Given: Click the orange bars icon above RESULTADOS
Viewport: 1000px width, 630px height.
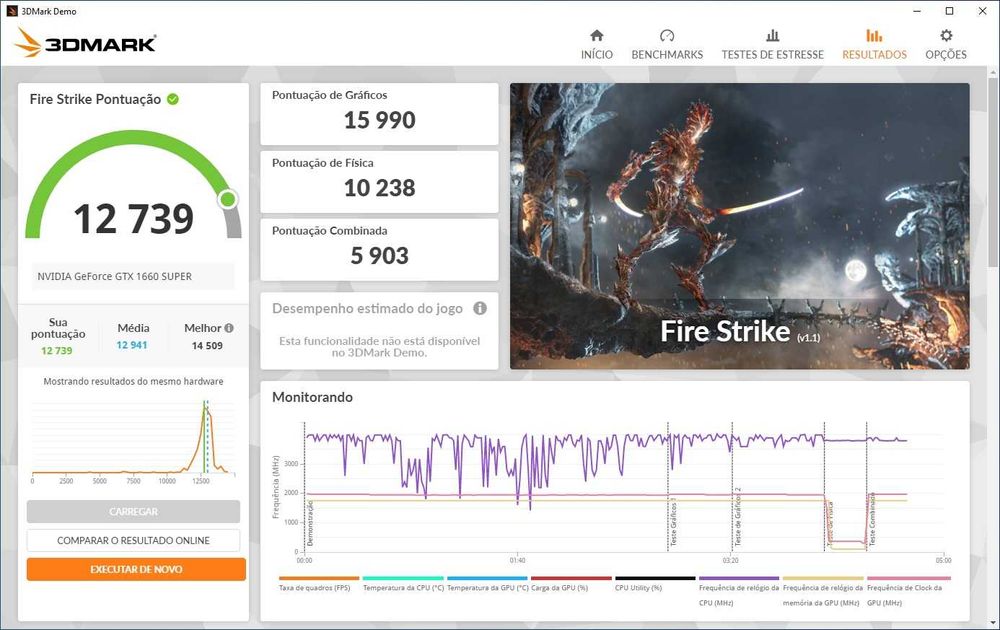Looking at the screenshot, I should pyautogui.click(x=874, y=35).
